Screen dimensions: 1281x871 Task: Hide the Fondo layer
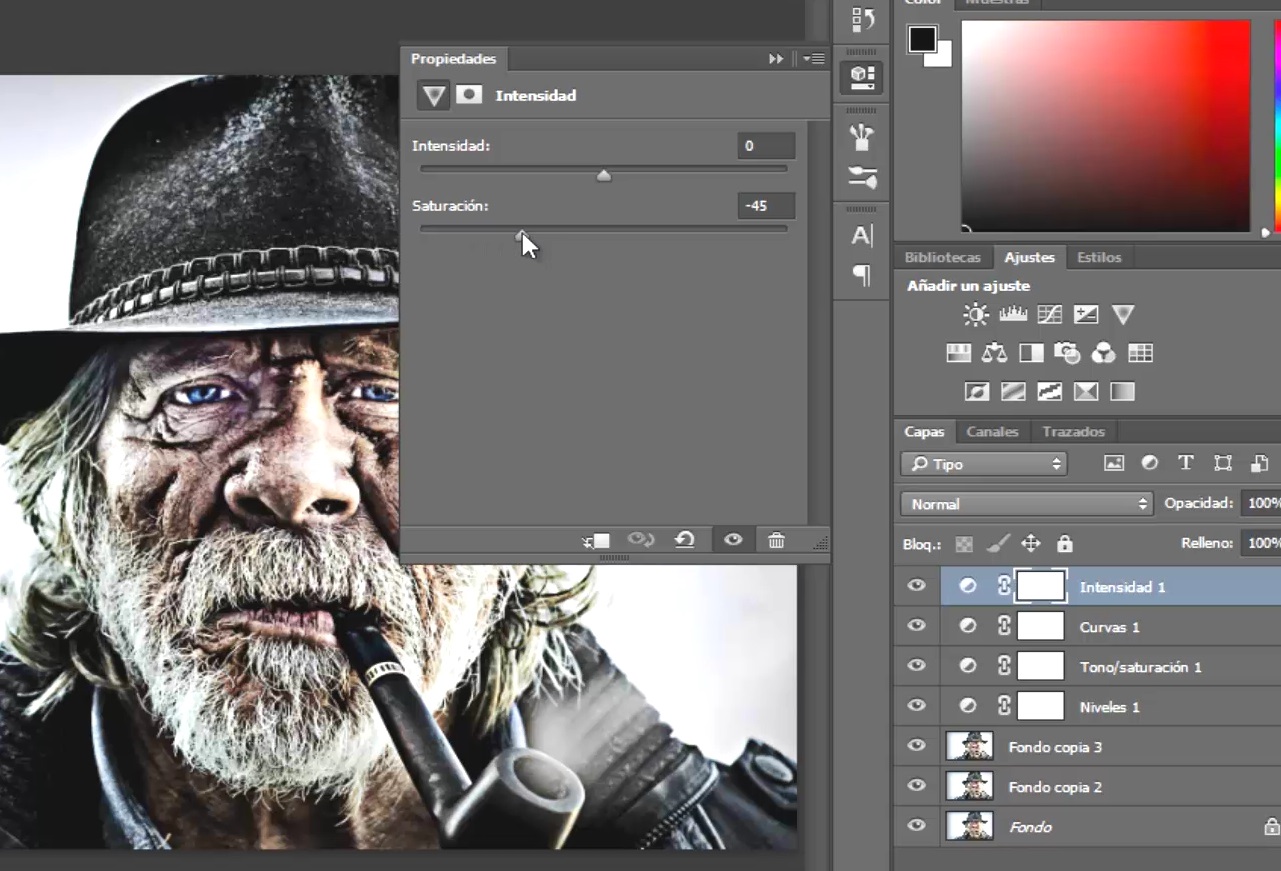(916, 826)
